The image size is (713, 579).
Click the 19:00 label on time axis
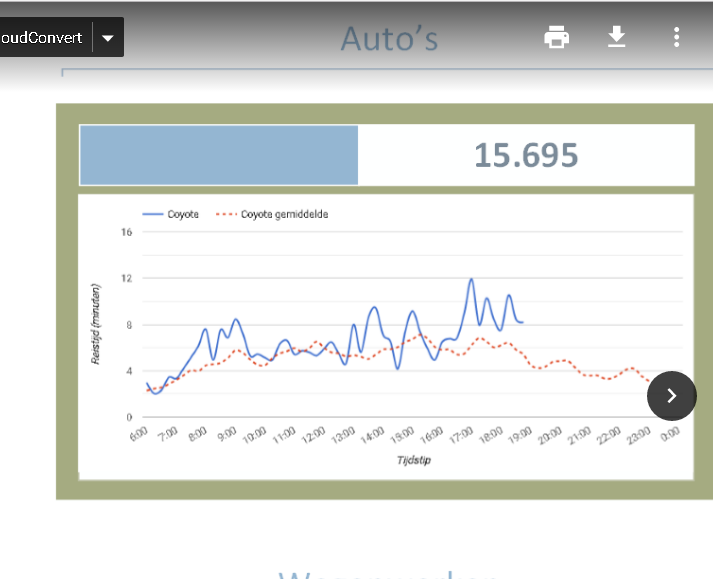pos(520,436)
